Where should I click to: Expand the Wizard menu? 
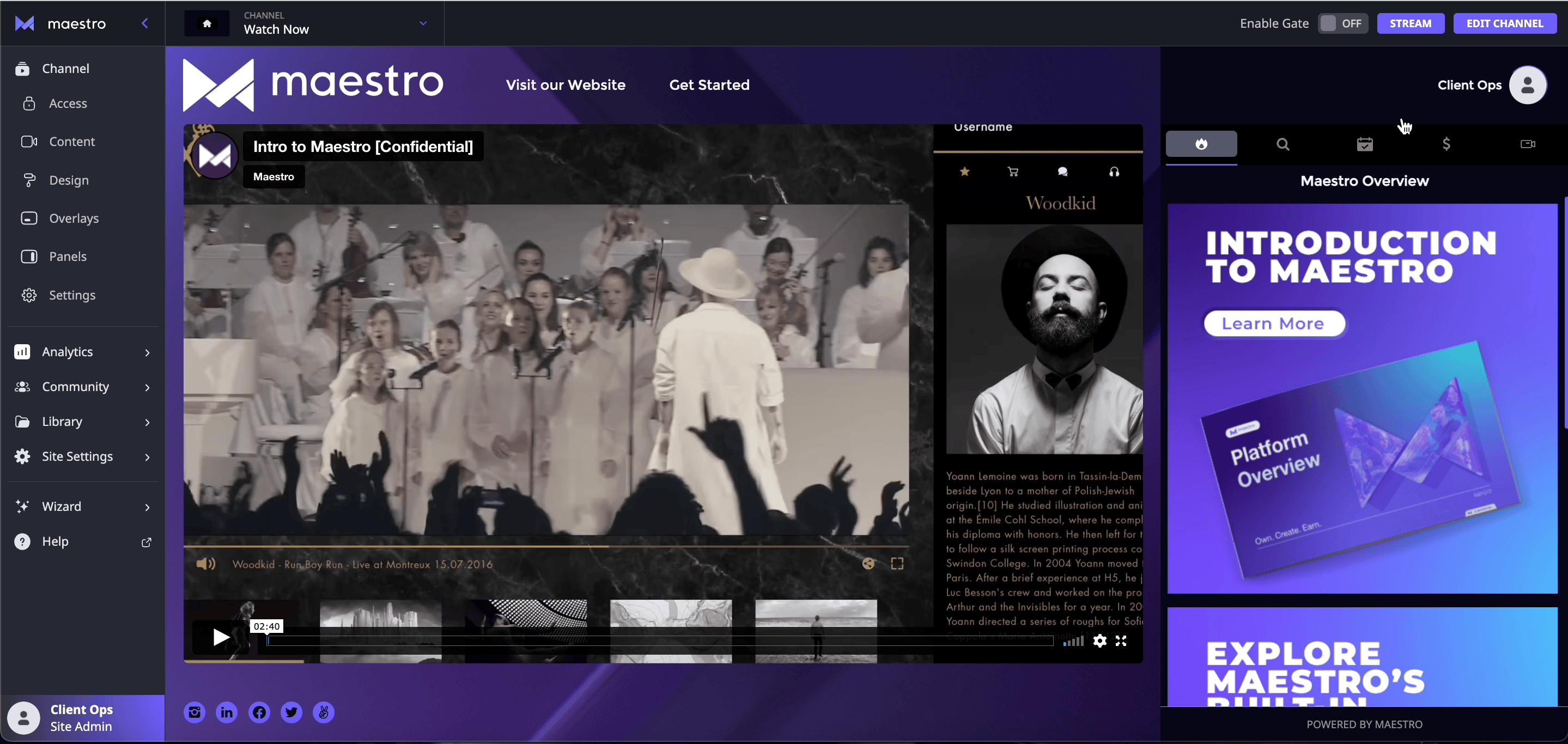click(82, 506)
